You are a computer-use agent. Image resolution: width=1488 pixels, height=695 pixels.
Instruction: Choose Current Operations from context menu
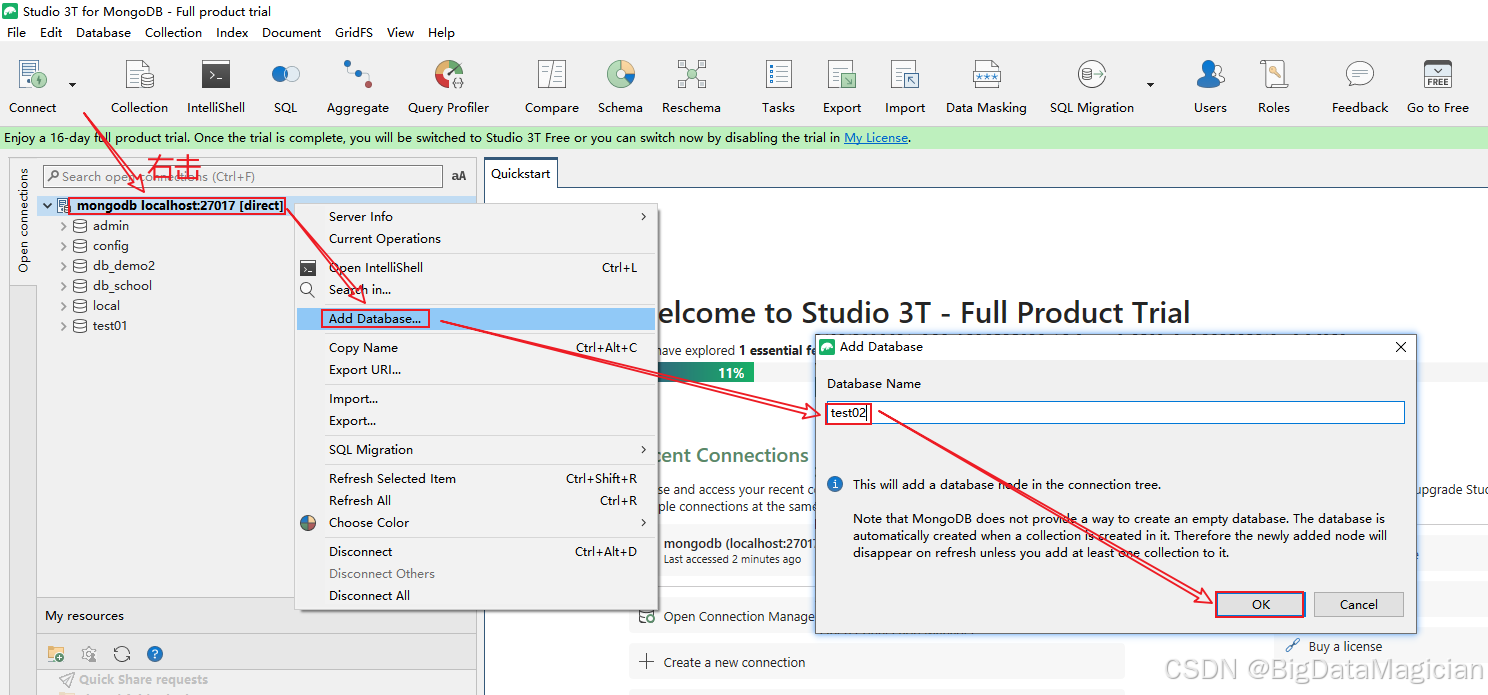point(477,238)
